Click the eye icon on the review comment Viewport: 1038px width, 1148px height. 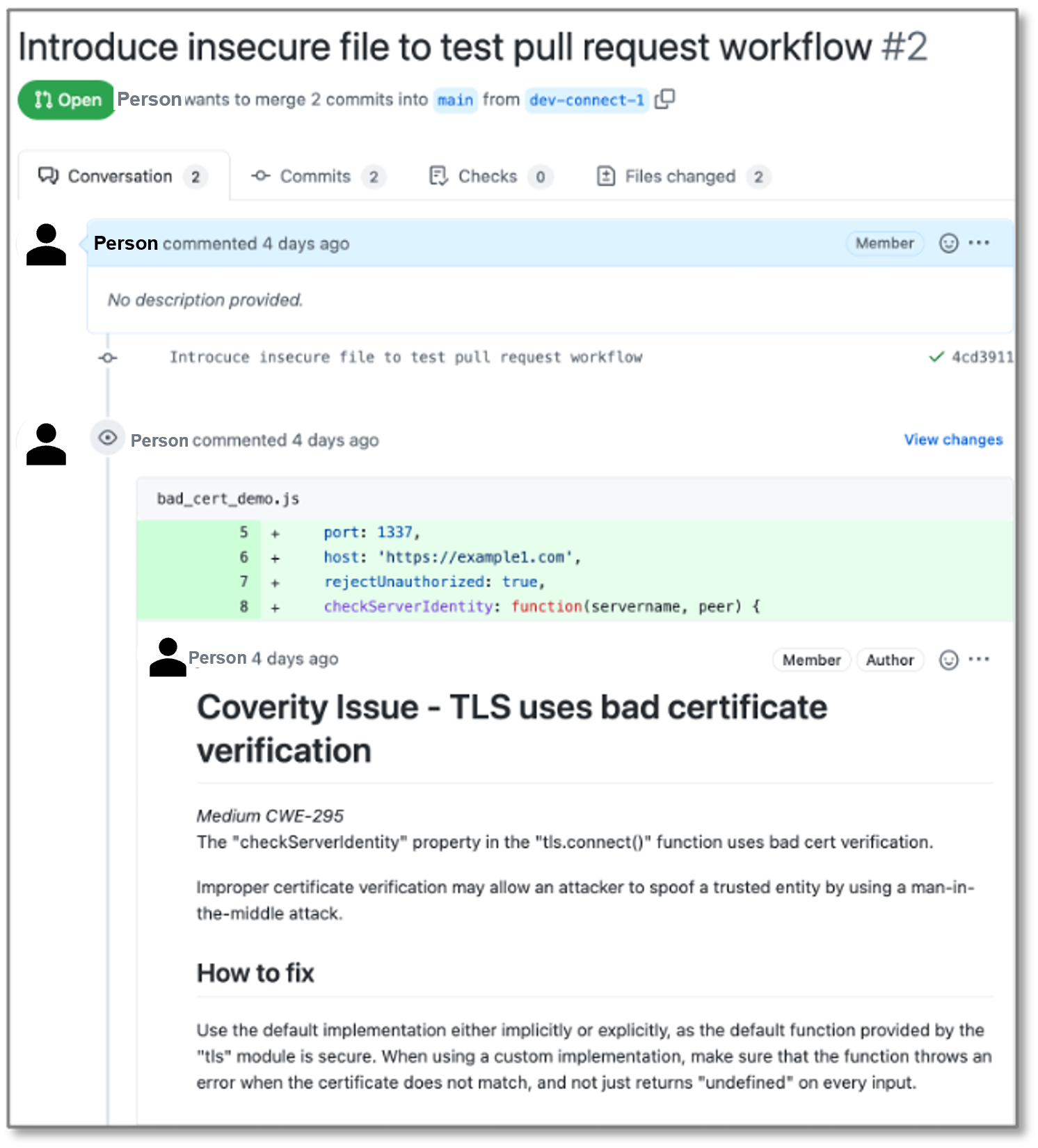pyautogui.click(x=108, y=438)
